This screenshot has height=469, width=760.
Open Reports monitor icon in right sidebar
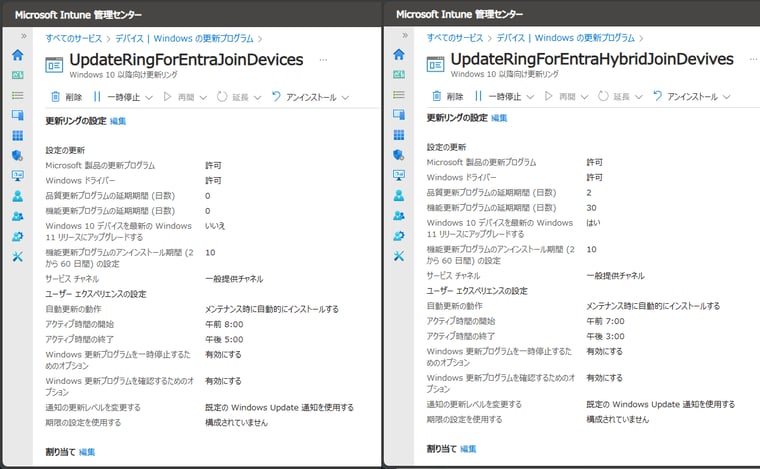coord(399,175)
